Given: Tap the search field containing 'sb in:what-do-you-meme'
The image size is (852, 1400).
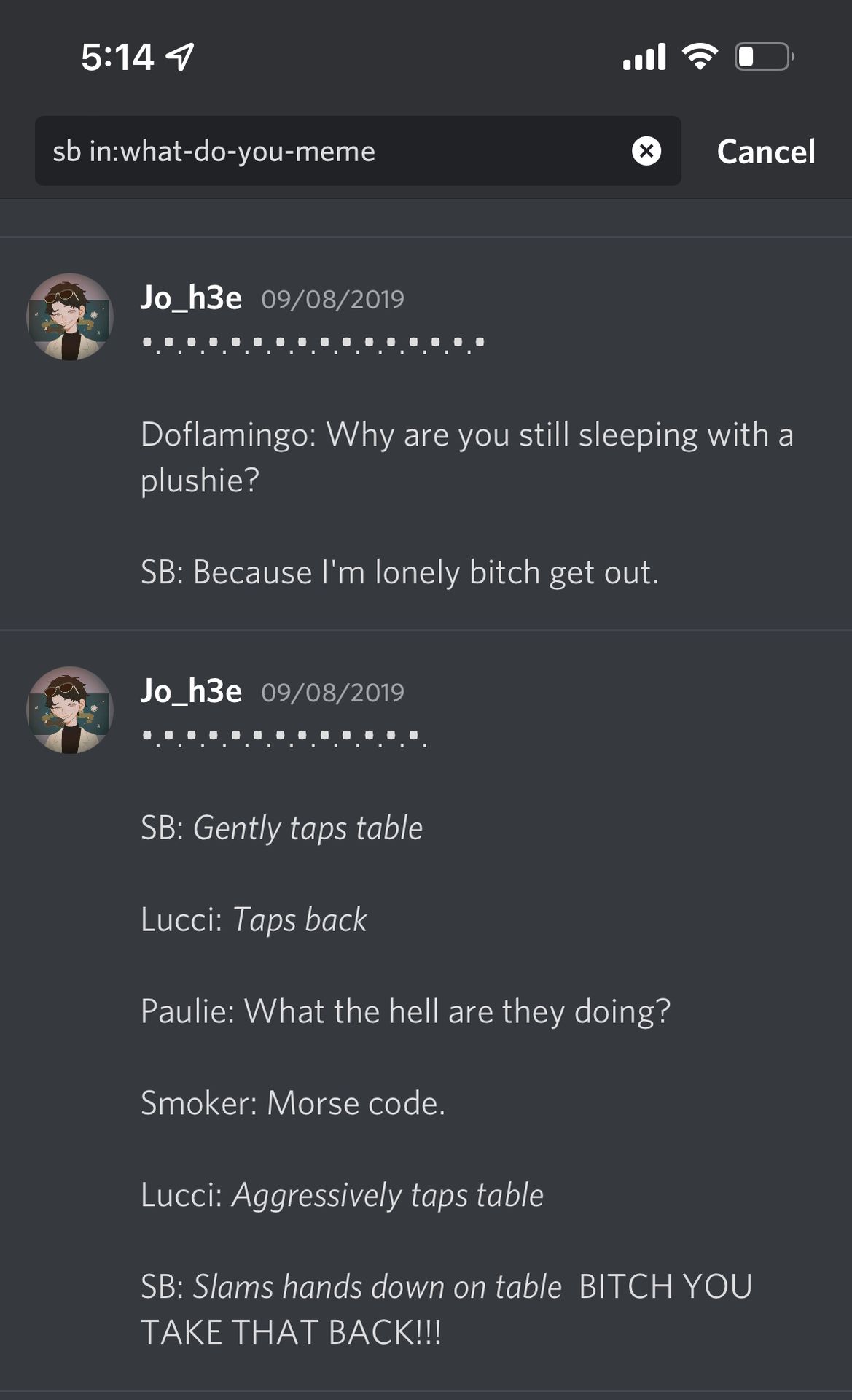Looking at the screenshot, I should [x=358, y=151].
